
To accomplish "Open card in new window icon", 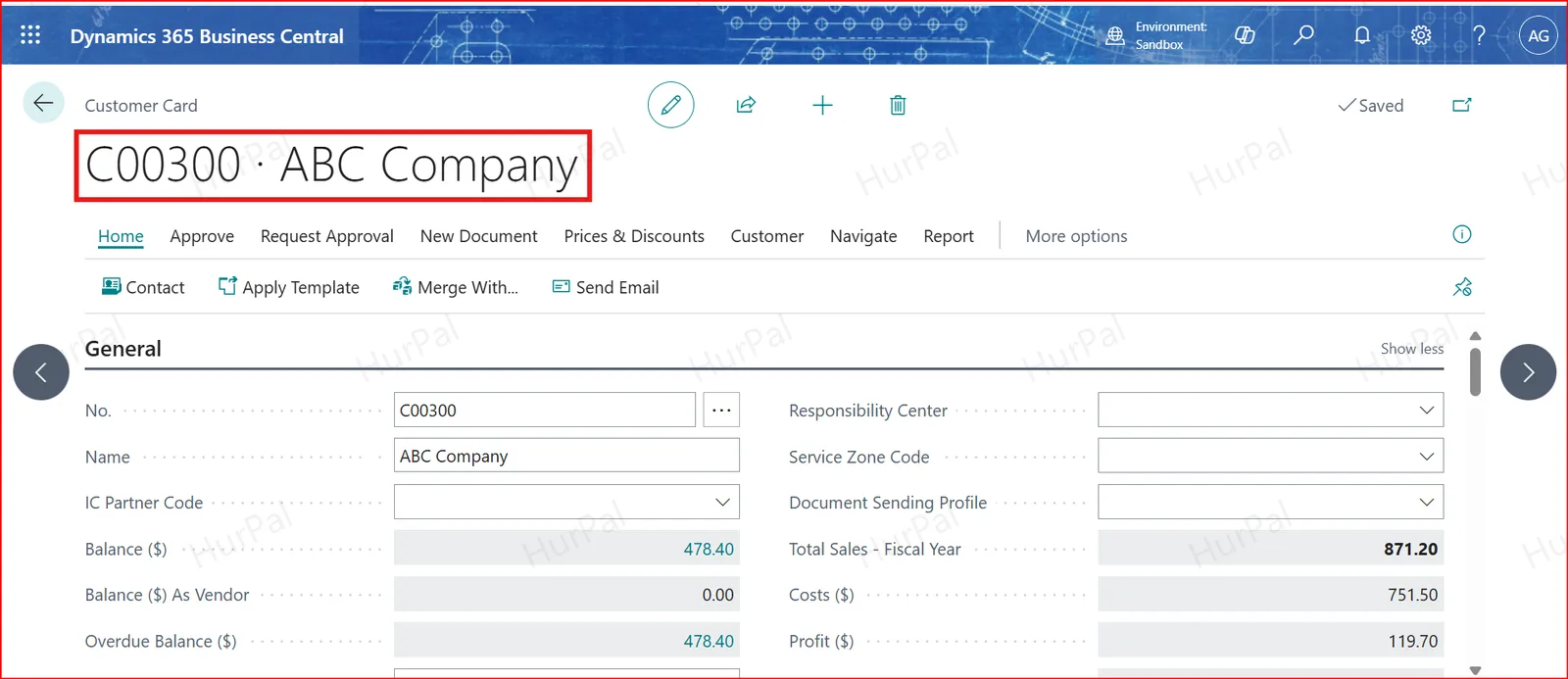I will 1462,105.
